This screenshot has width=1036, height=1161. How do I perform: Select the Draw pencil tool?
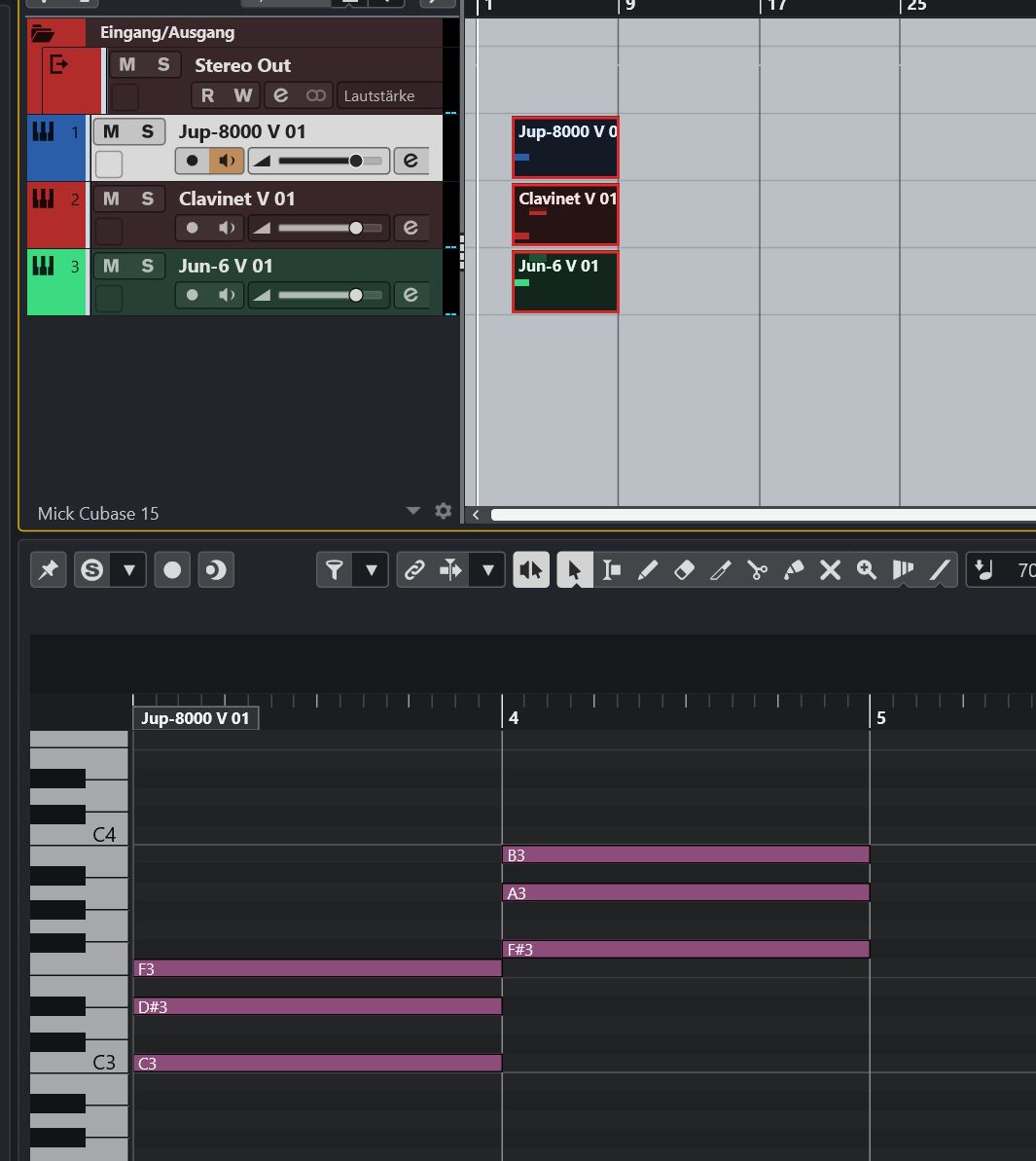coord(648,570)
